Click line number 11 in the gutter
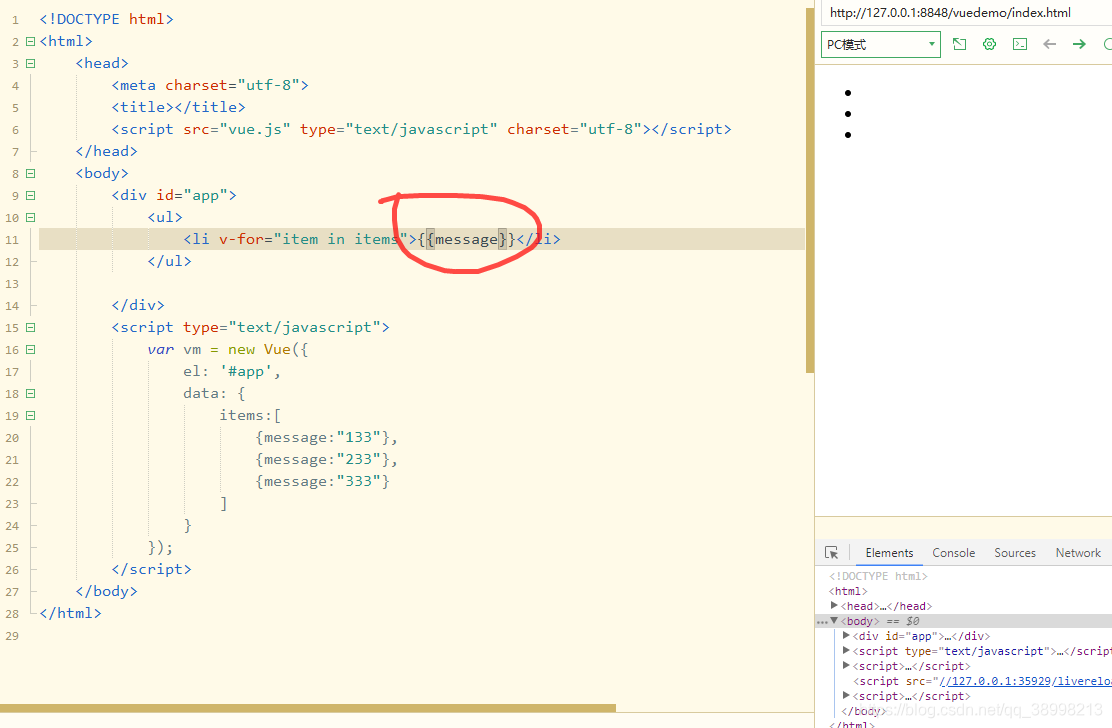1112x728 pixels. 12,240
